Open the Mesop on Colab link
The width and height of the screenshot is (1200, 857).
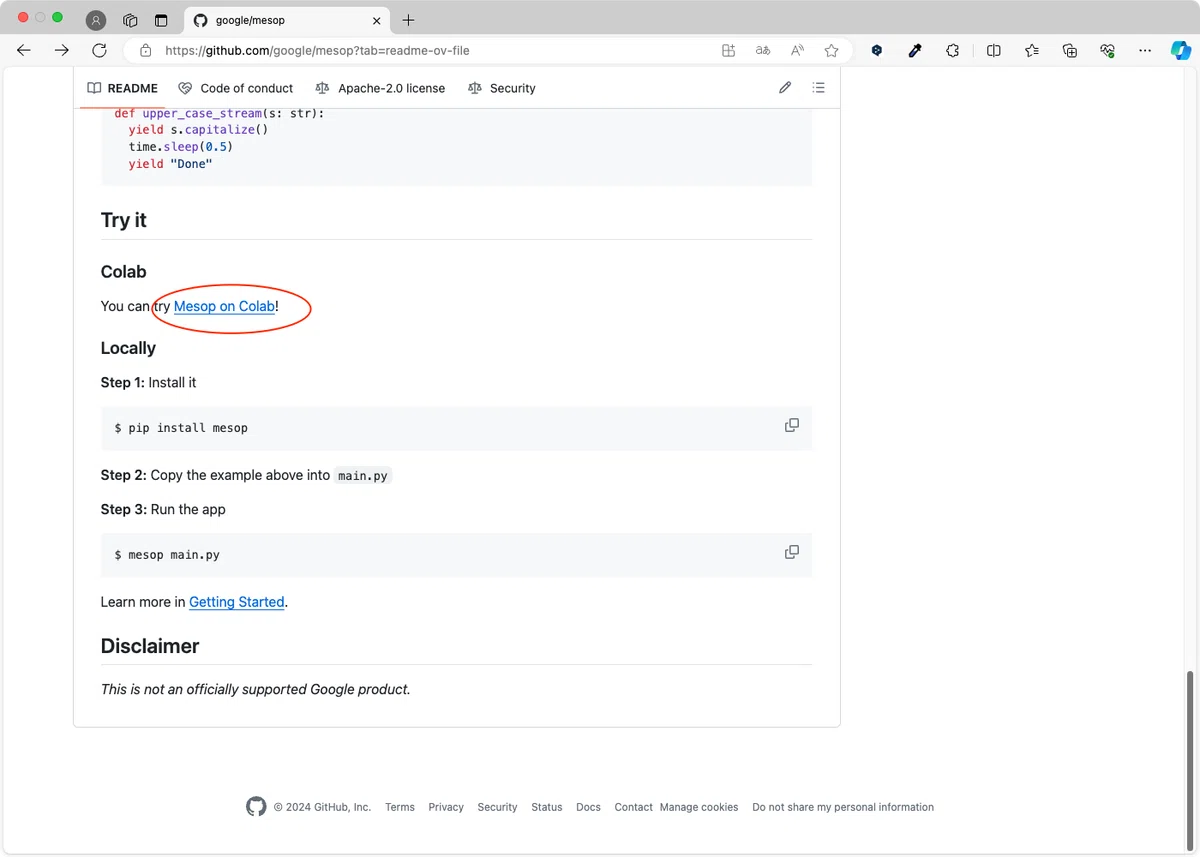224,306
